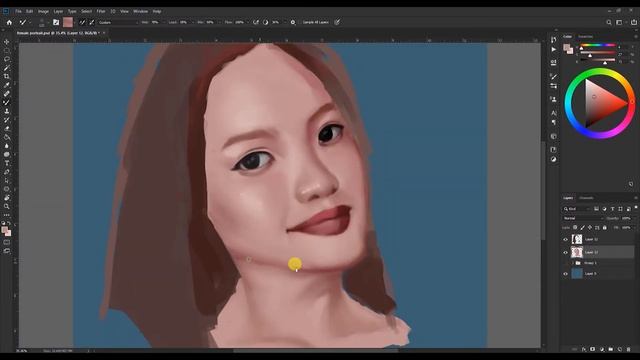Open the Paragraph panel icon in dock
Screen dimensions: 640x360
(553, 122)
